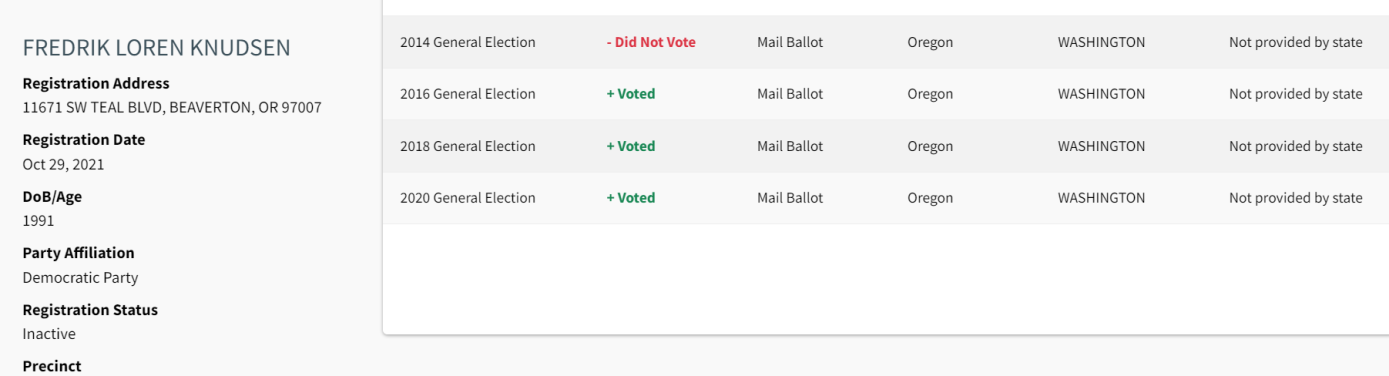Click the Democratic Party affiliation value
This screenshot has width=1389, height=376.
[80, 277]
